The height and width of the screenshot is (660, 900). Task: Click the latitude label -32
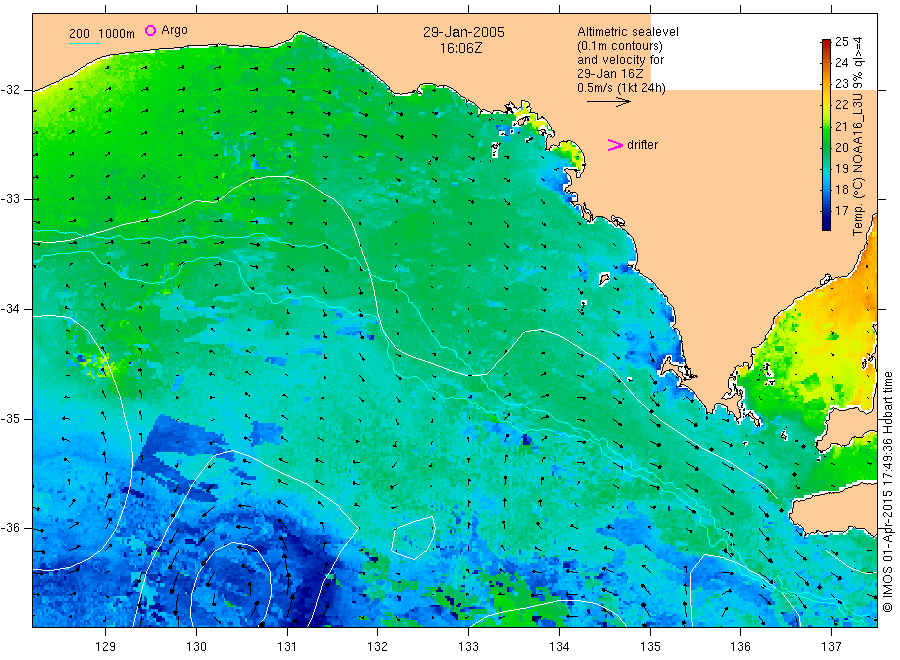[x=10, y=90]
